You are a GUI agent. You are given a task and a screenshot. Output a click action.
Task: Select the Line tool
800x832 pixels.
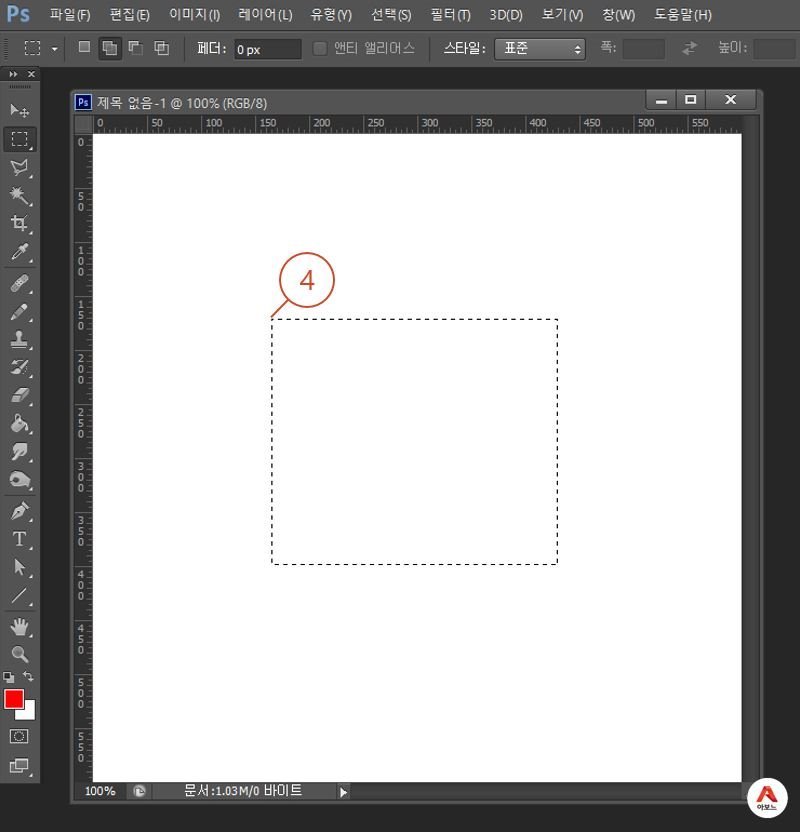20,595
